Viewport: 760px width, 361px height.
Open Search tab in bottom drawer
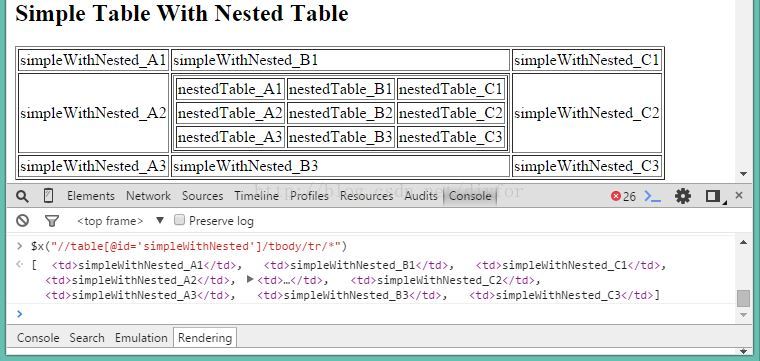pyautogui.click(x=87, y=338)
